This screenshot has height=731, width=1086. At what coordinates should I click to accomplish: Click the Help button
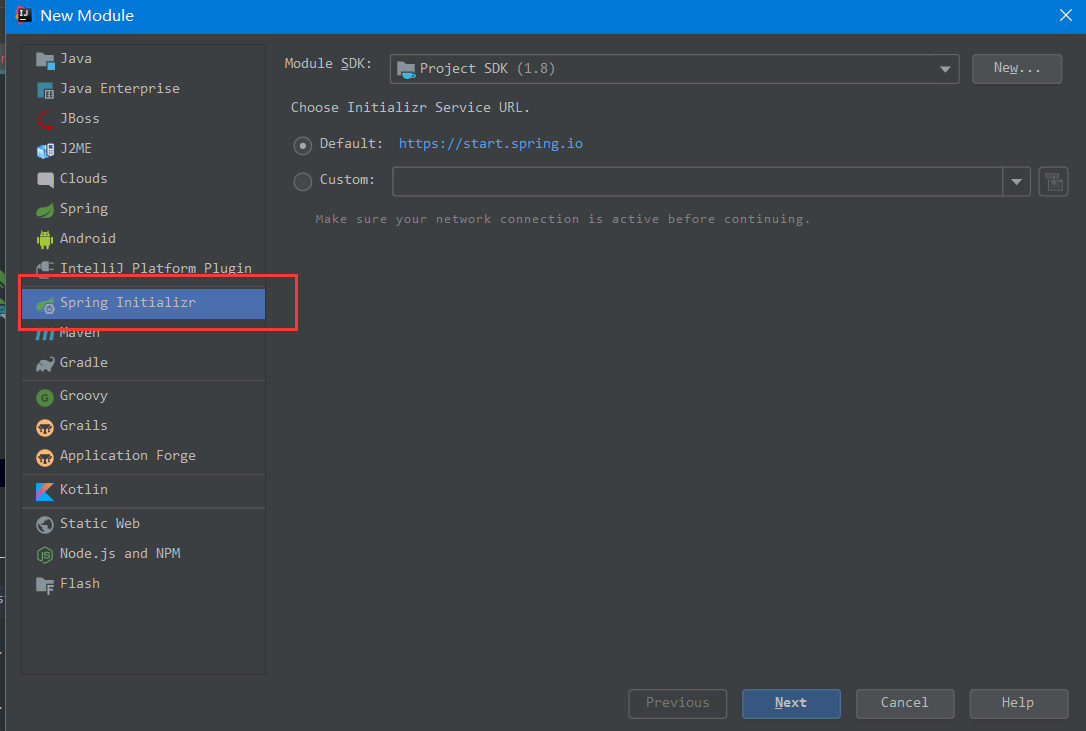coord(1018,703)
